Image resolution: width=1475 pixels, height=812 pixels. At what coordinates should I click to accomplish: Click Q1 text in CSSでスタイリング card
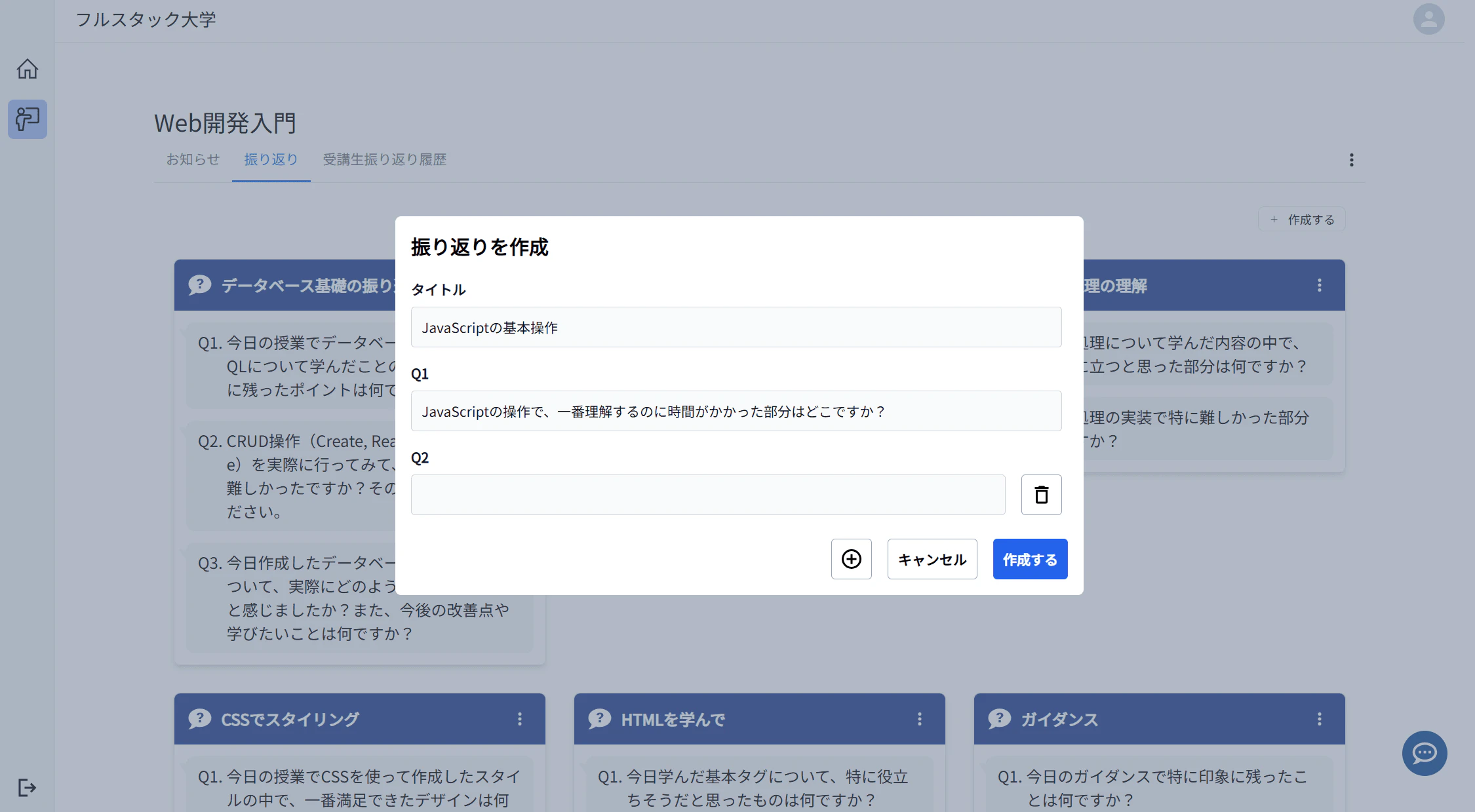[359, 788]
